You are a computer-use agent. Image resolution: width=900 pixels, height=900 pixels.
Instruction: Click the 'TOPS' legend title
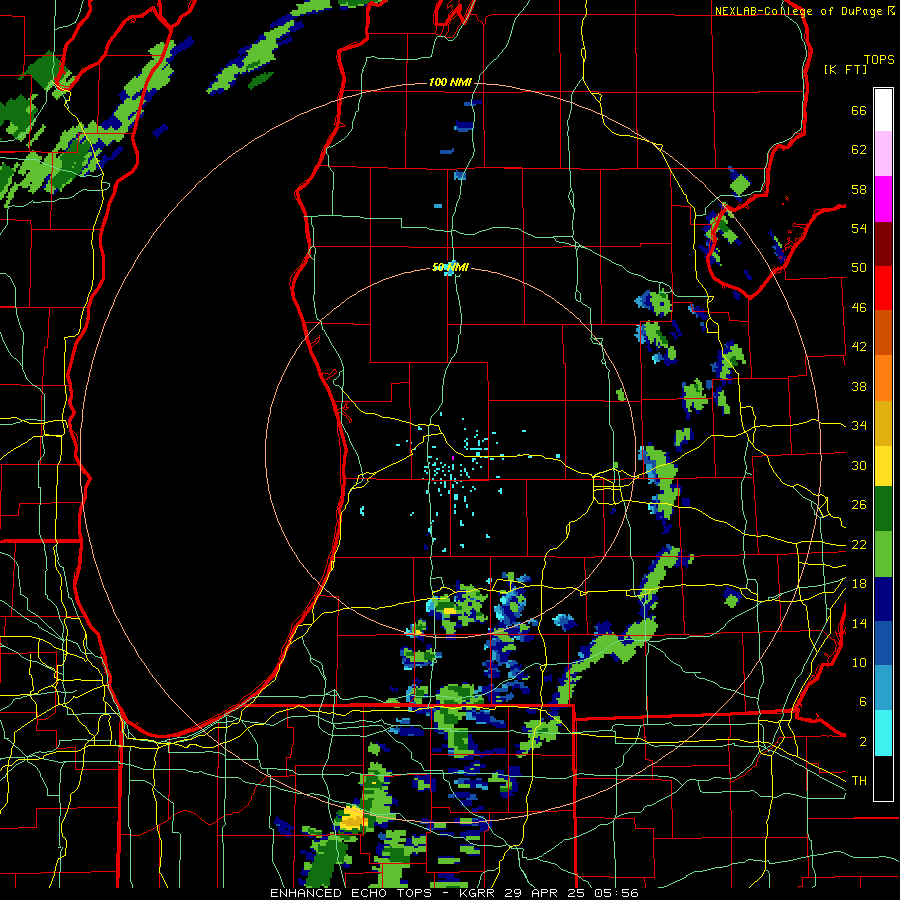(879, 60)
